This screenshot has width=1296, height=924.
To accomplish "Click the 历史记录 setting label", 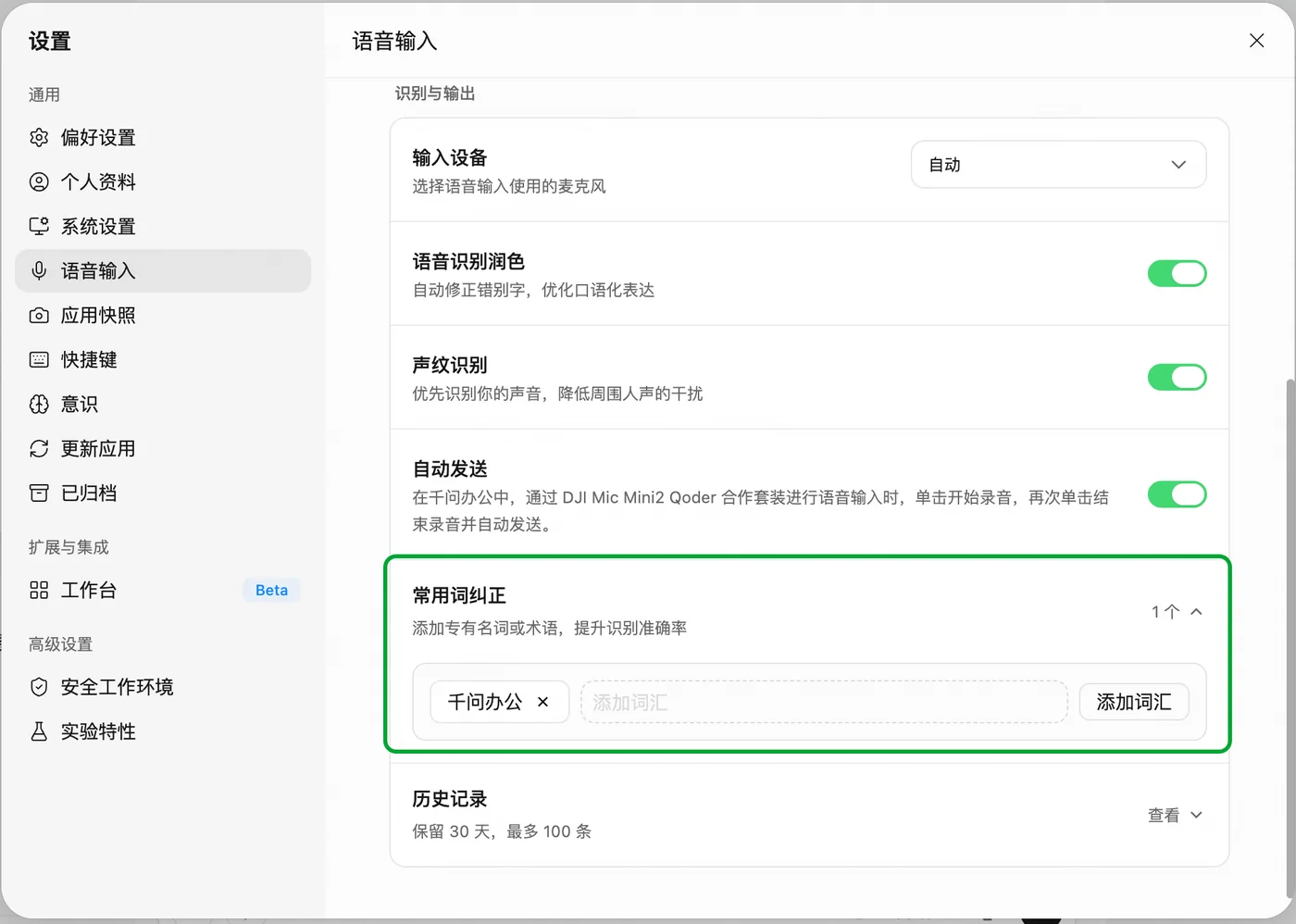I will 450,799.
